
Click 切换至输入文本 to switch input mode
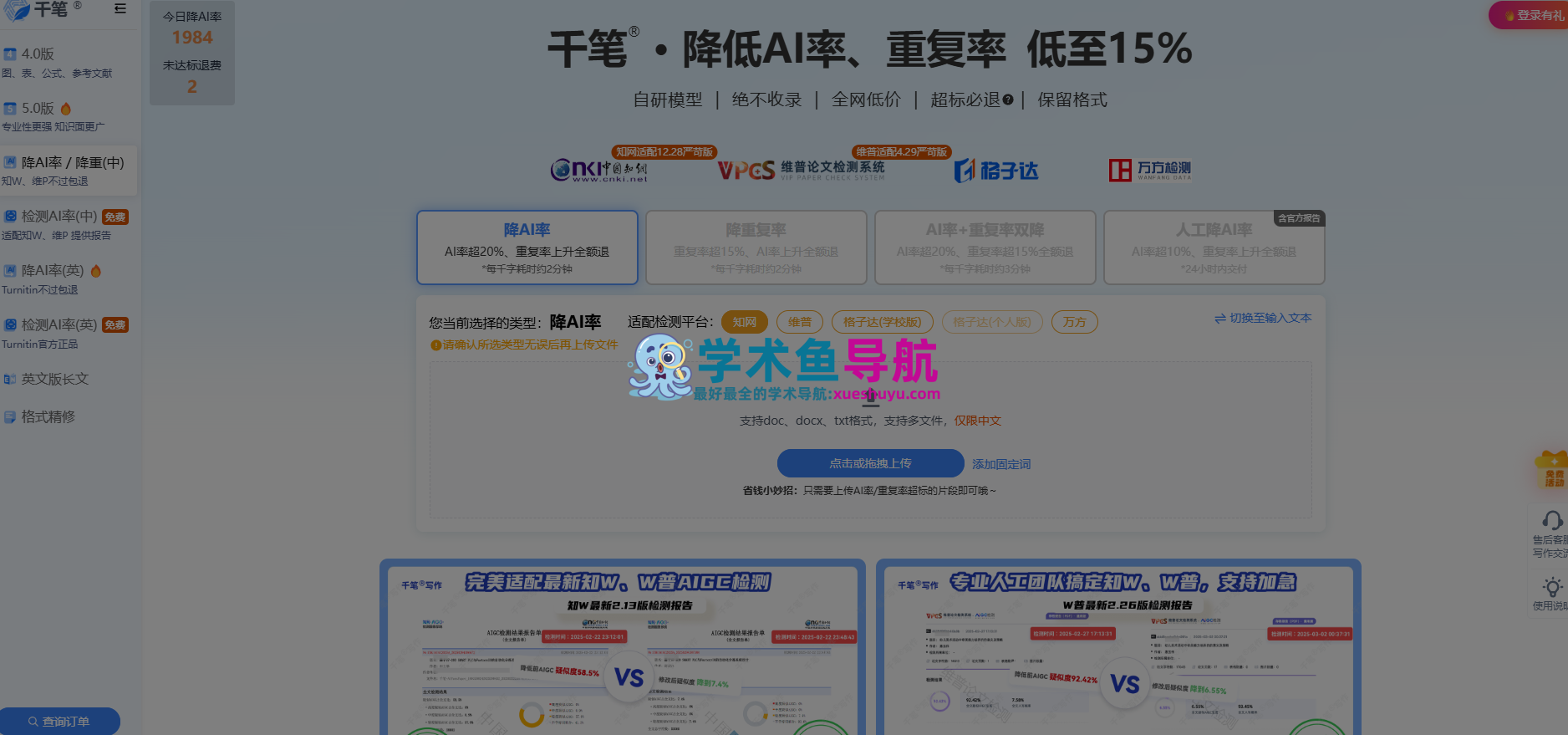tap(1263, 319)
